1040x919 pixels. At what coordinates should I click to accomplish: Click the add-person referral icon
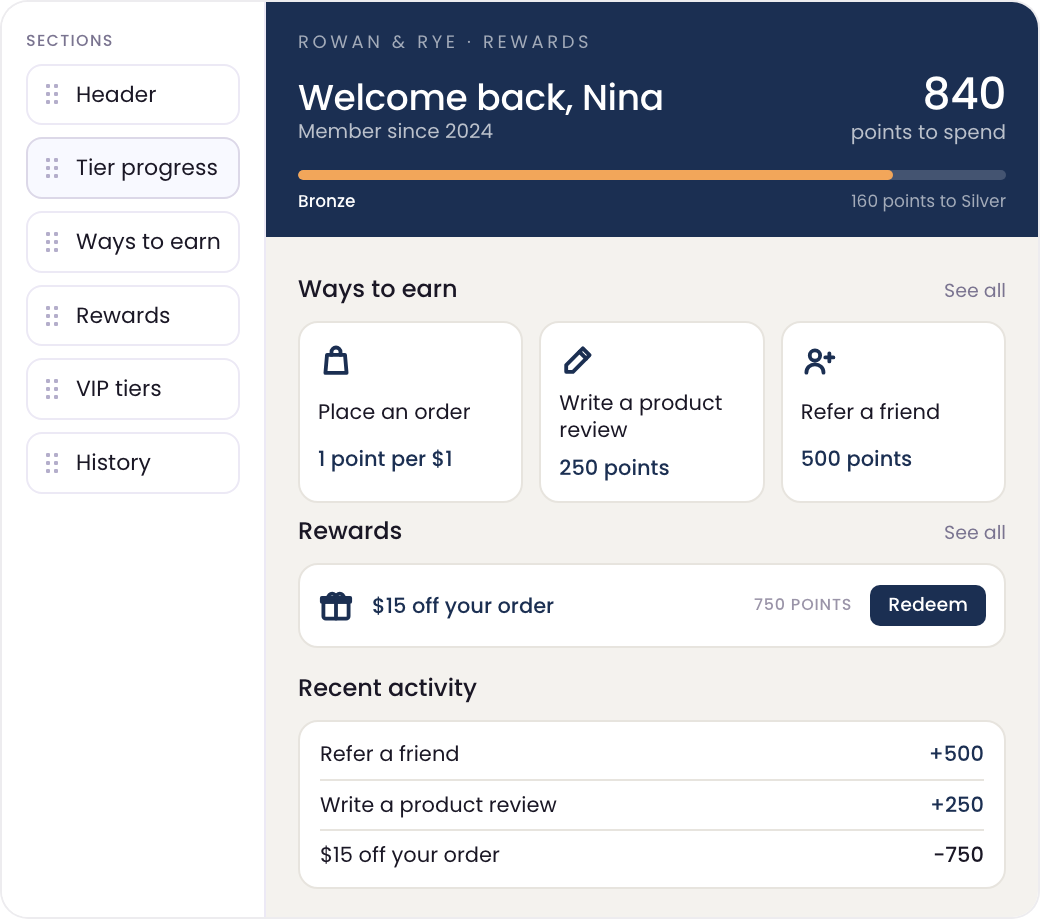(819, 361)
